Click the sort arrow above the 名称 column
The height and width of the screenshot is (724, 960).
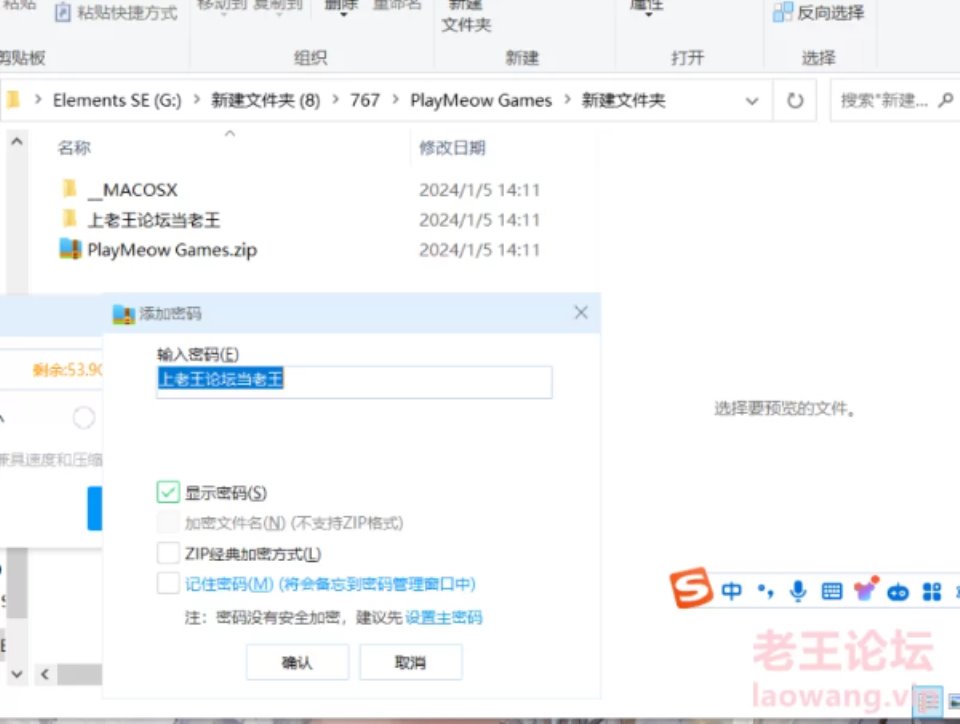point(230,133)
